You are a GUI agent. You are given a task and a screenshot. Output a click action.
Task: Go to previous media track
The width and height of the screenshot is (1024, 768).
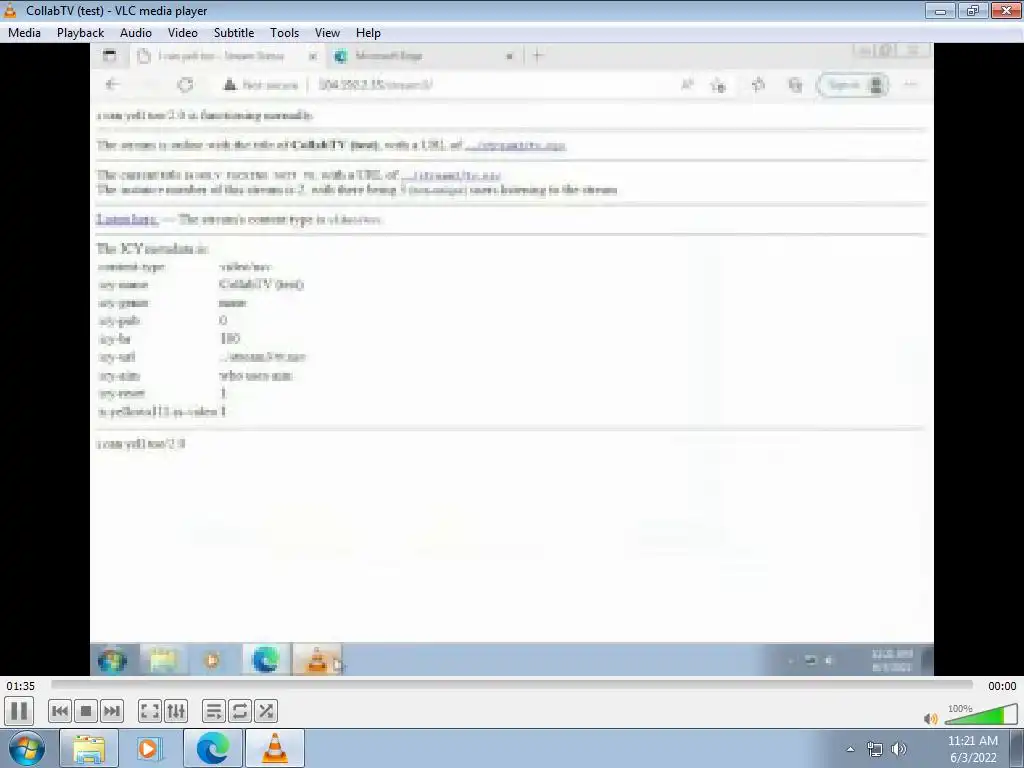pyautogui.click(x=59, y=711)
